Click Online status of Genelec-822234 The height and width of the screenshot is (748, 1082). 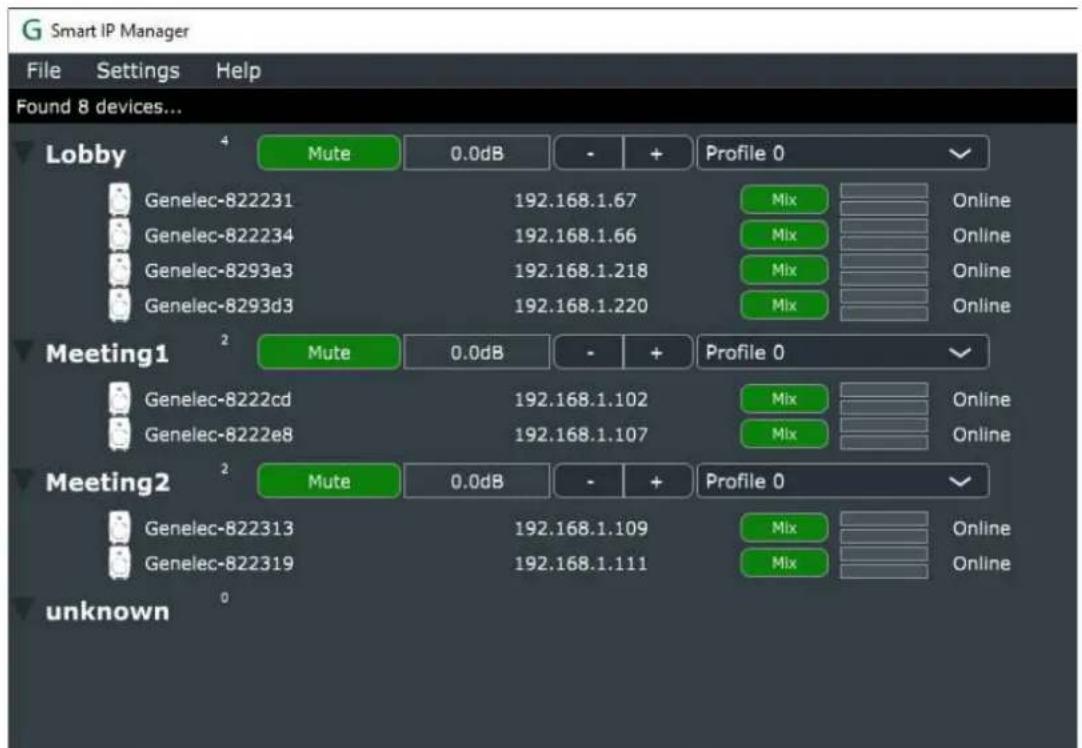[981, 235]
